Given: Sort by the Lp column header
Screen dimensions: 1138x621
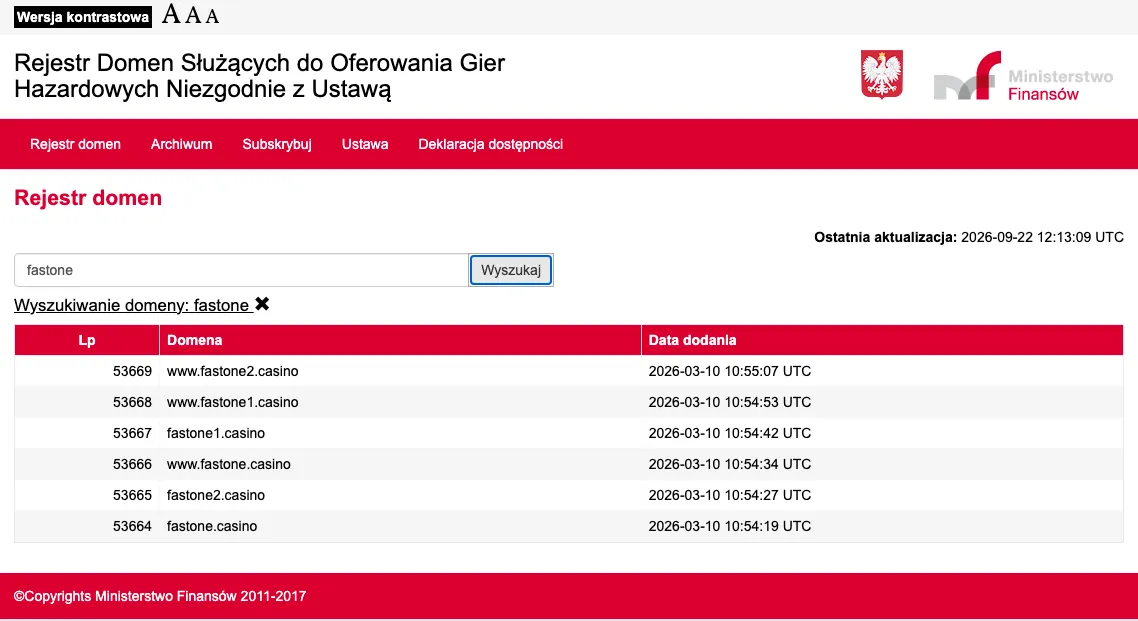Looking at the screenshot, I should [87, 340].
